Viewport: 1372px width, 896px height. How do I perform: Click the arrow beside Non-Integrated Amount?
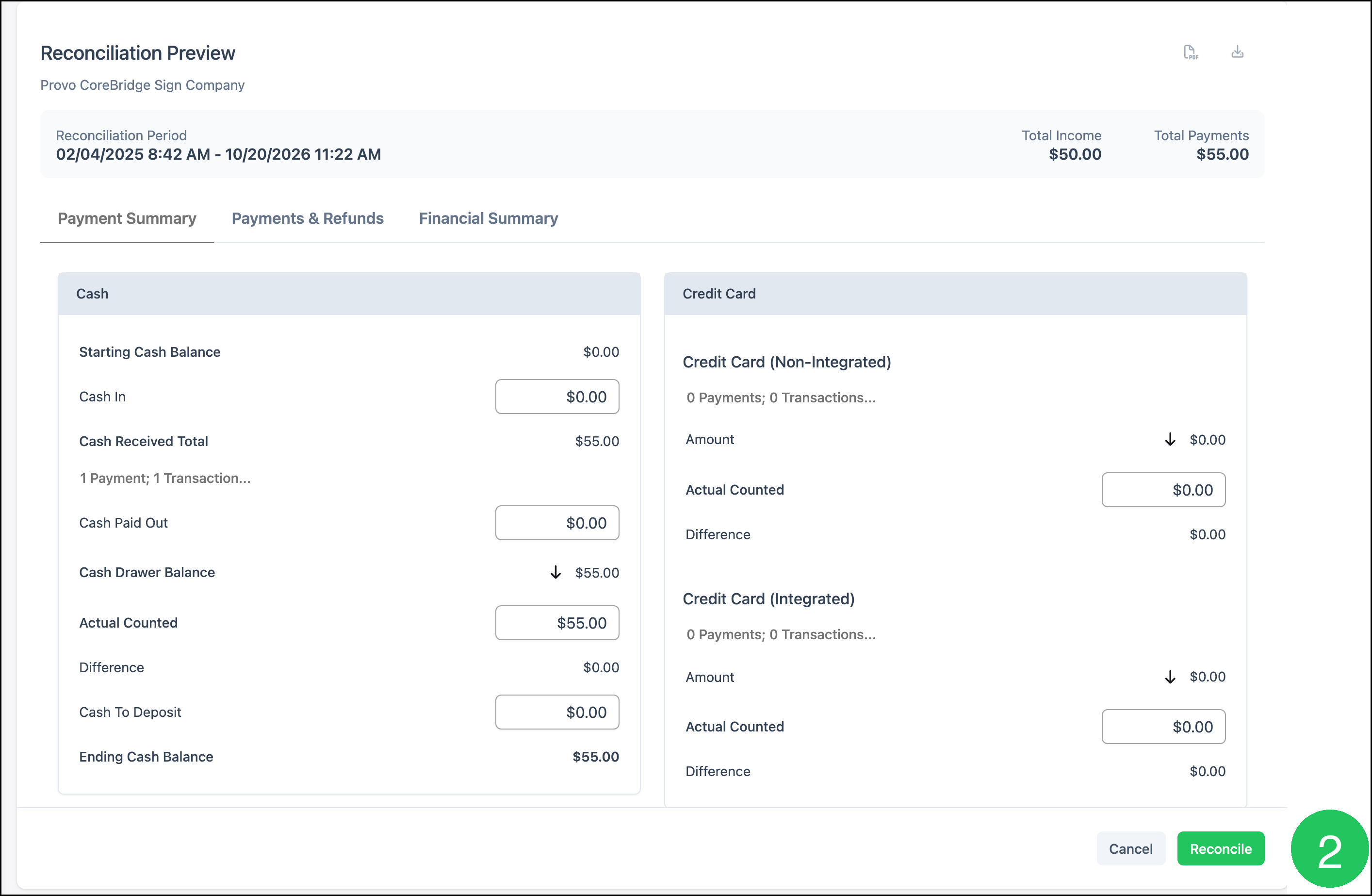tap(1170, 440)
